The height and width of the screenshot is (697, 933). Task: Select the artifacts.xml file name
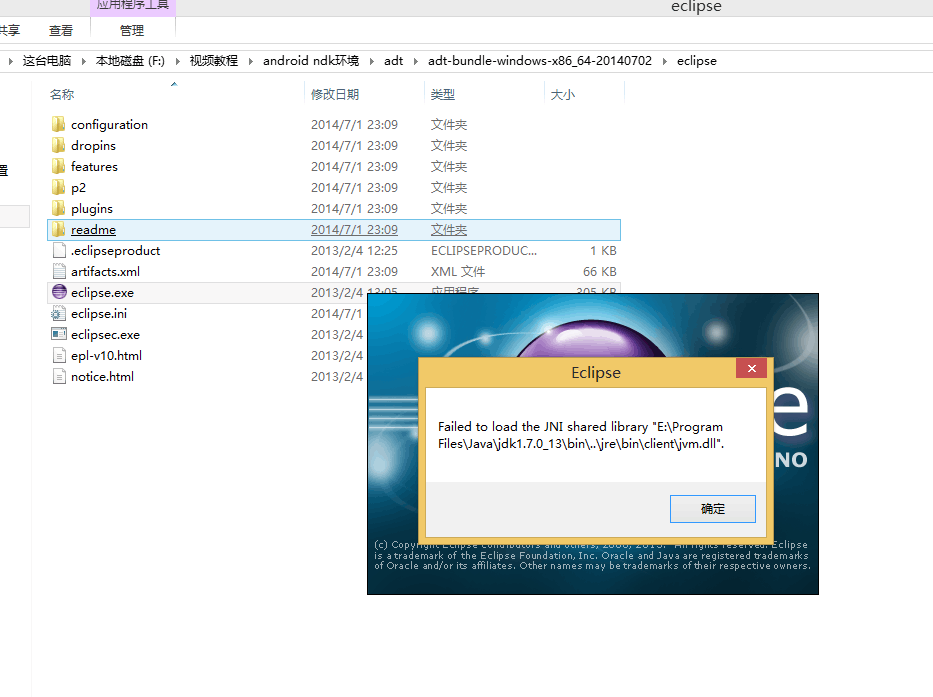[105, 271]
